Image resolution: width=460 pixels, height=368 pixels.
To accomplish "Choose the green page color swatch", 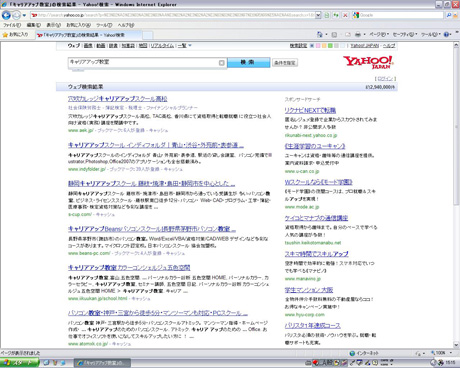I will (330, 46).
